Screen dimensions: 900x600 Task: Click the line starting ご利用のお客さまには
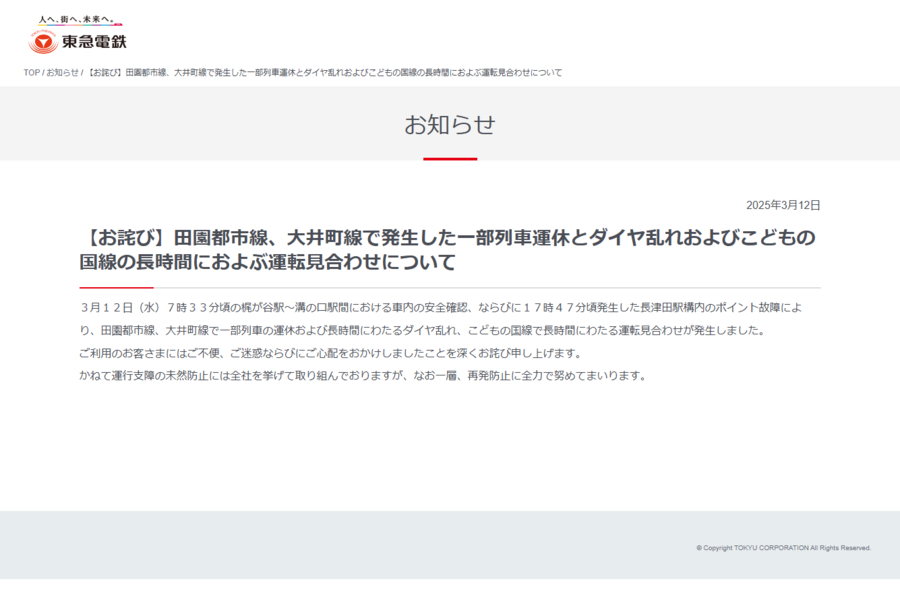331,353
